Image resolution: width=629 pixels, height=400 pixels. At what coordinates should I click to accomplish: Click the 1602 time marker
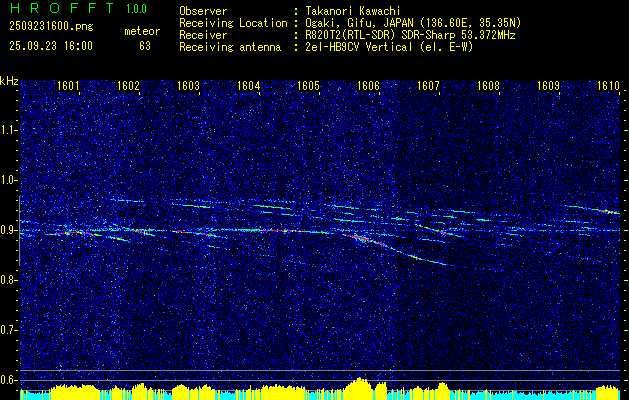coord(128,85)
